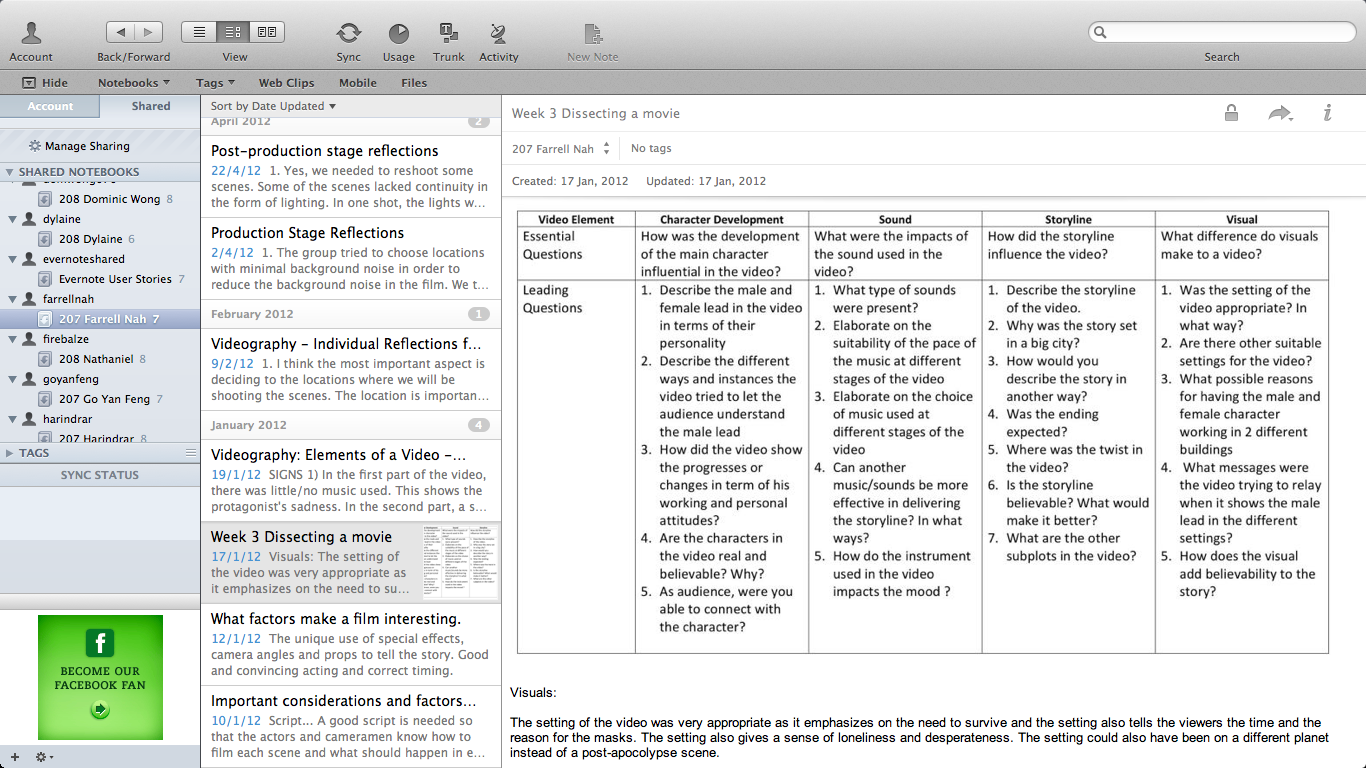Collapse the evernoteshared user group

point(11,259)
